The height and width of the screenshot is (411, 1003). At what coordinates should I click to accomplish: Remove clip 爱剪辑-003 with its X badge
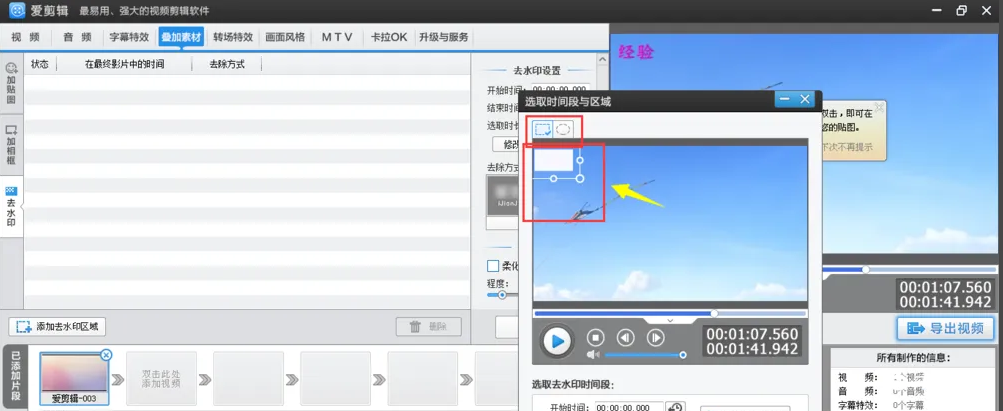107,355
